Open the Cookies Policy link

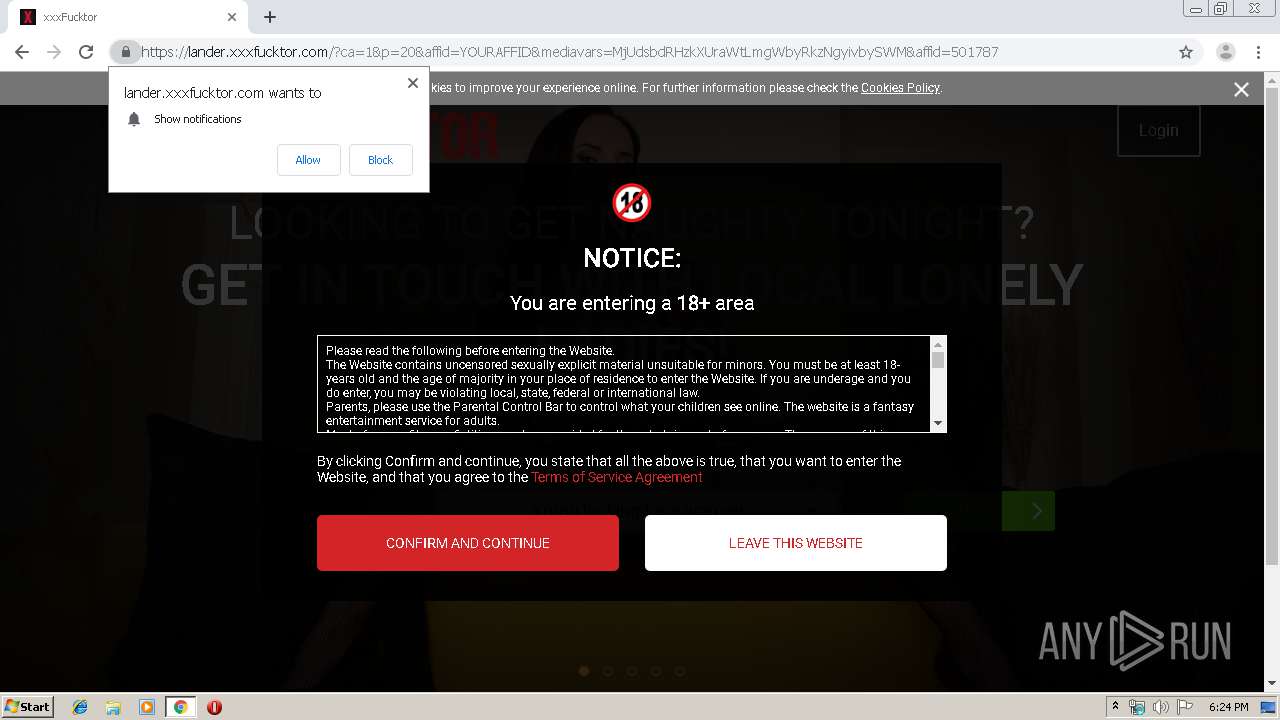click(900, 88)
